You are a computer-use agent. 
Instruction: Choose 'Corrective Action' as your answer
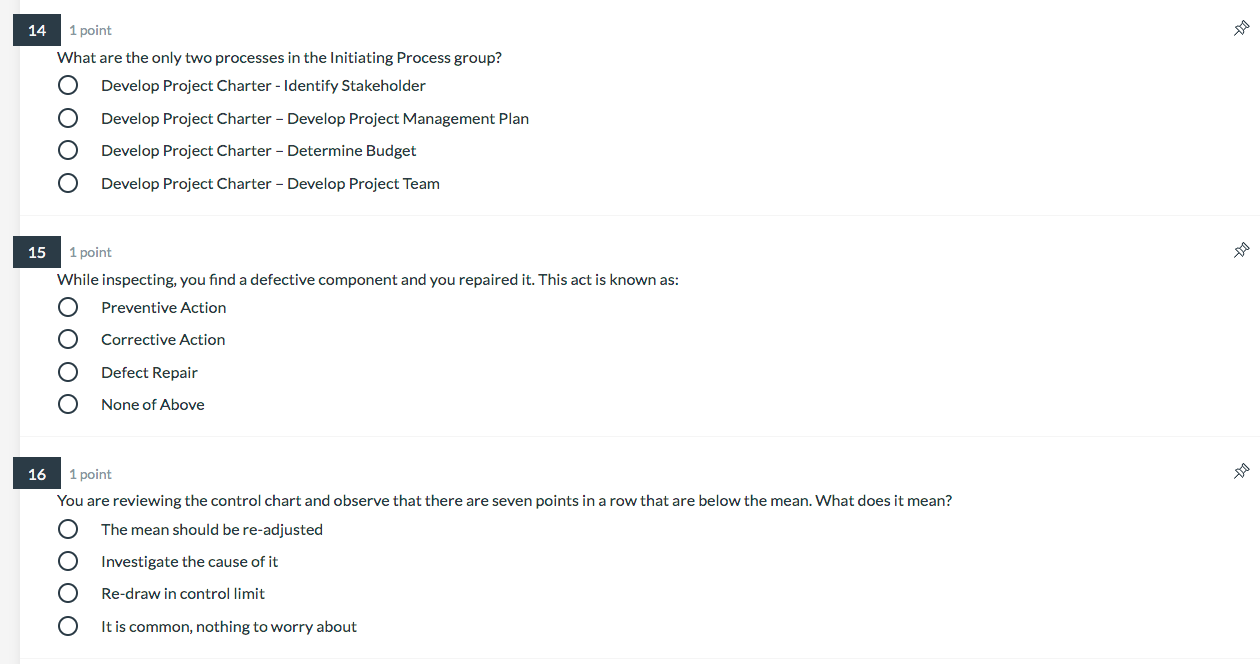pos(67,339)
